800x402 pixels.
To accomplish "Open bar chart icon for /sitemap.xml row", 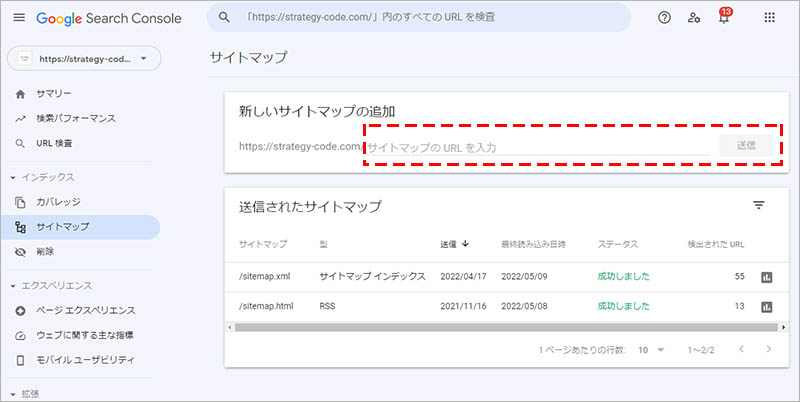I will [x=767, y=276].
